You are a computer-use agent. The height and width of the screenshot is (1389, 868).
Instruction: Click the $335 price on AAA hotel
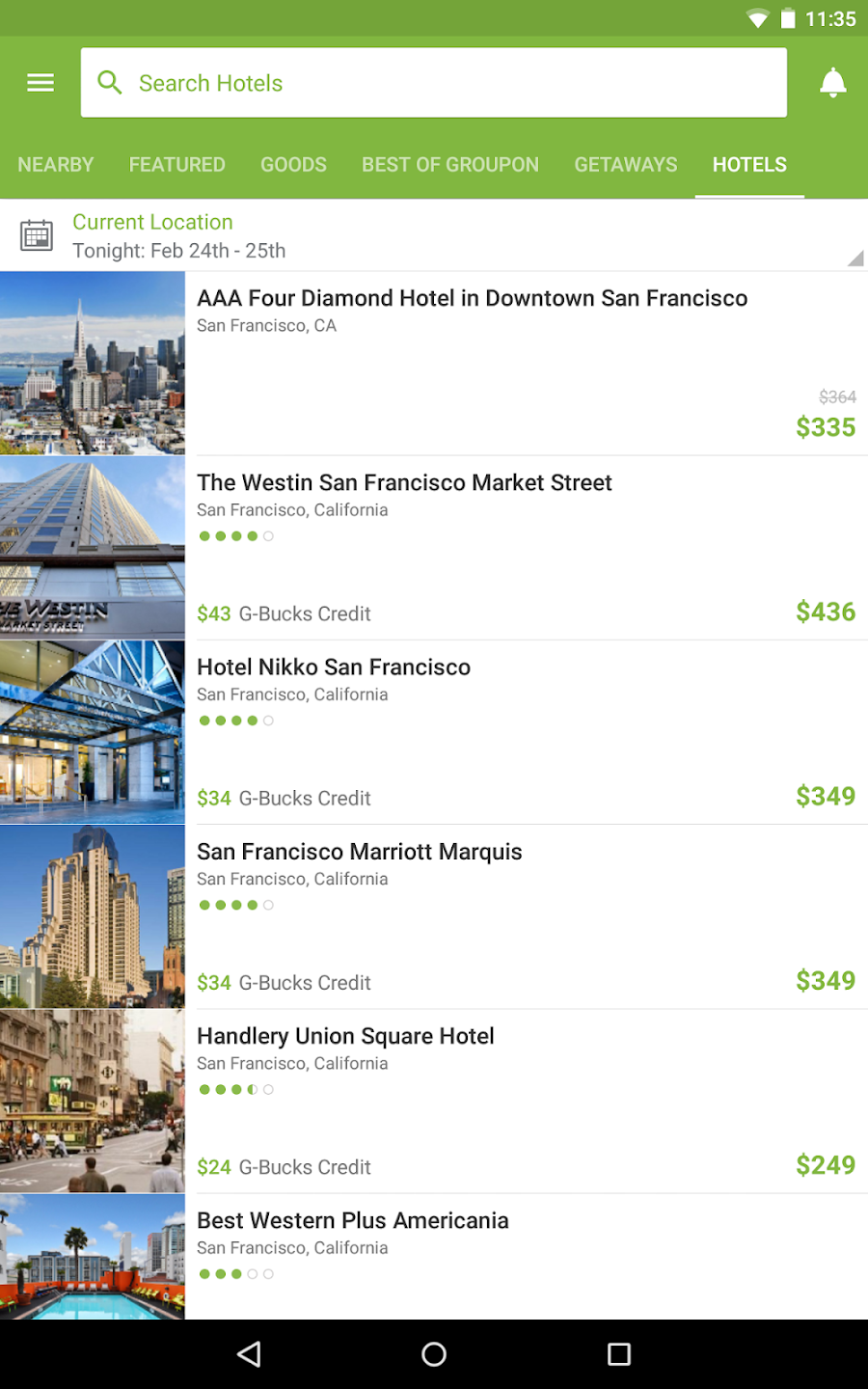point(826,427)
